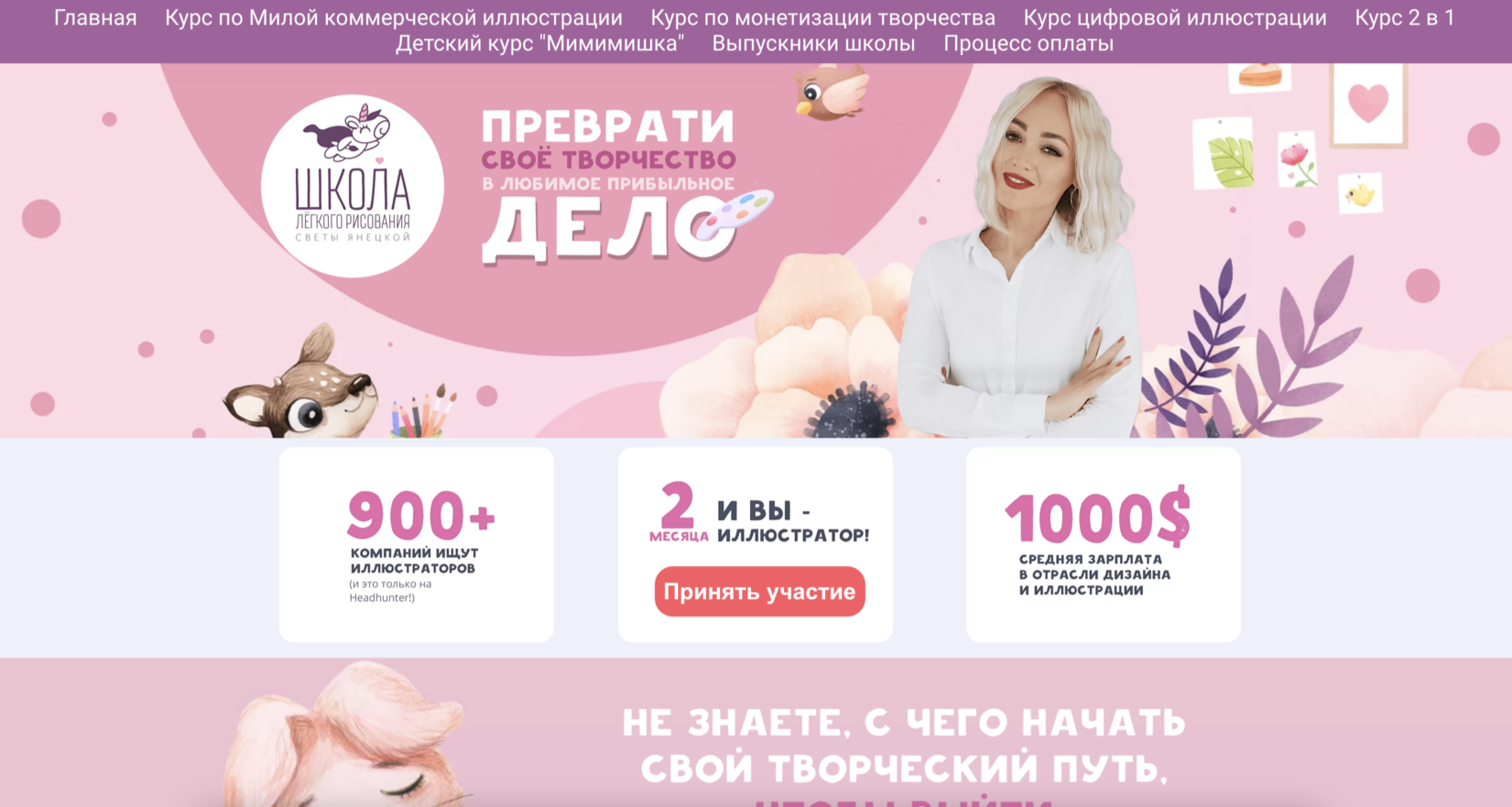
Task: Open Курс цифровой иллюстрации page
Action: pyautogui.click(x=1175, y=17)
